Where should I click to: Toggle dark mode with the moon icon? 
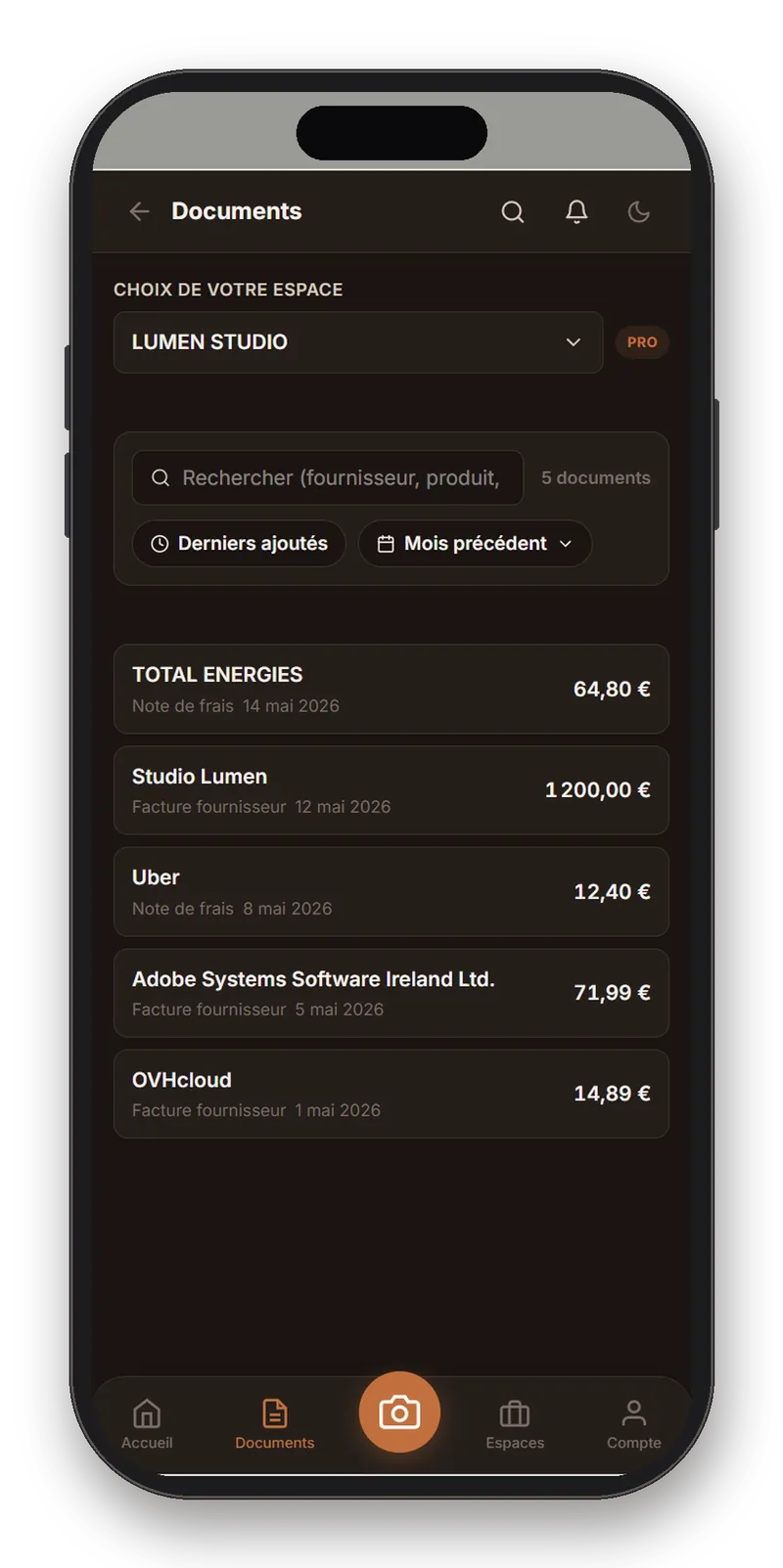(x=639, y=211)
